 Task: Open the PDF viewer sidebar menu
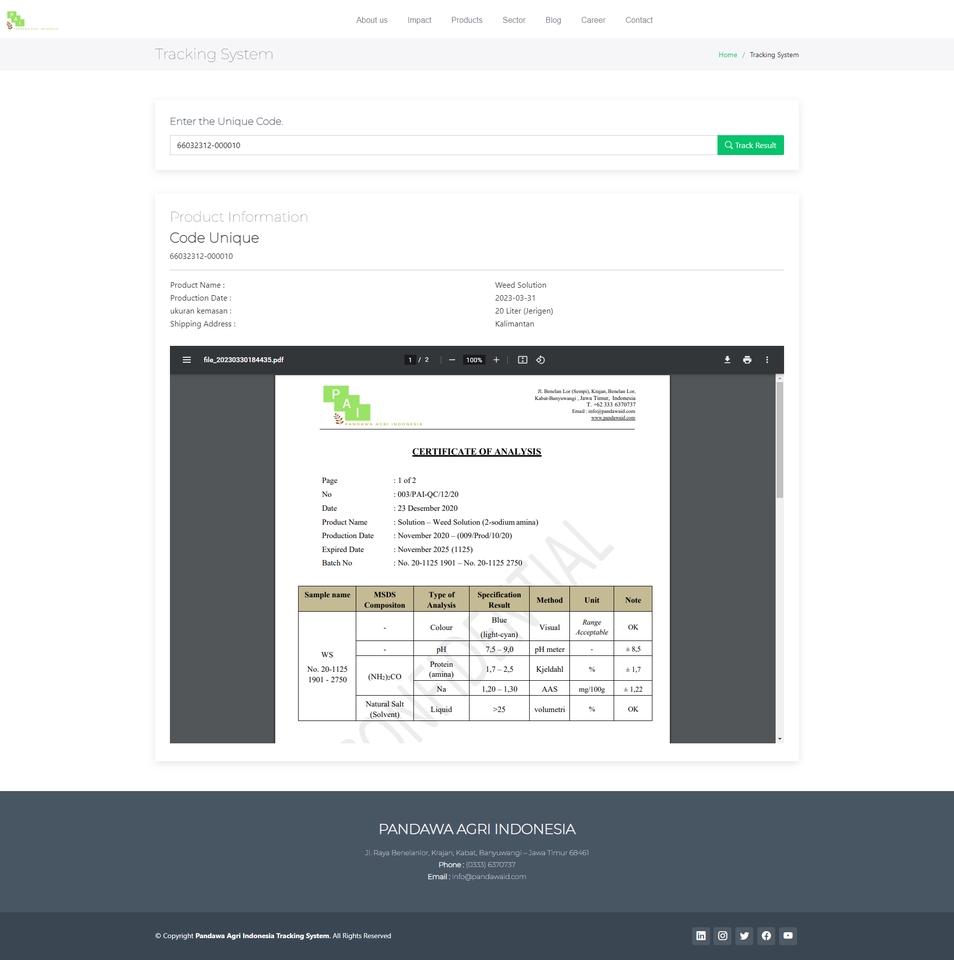click(x=187, y=360)
